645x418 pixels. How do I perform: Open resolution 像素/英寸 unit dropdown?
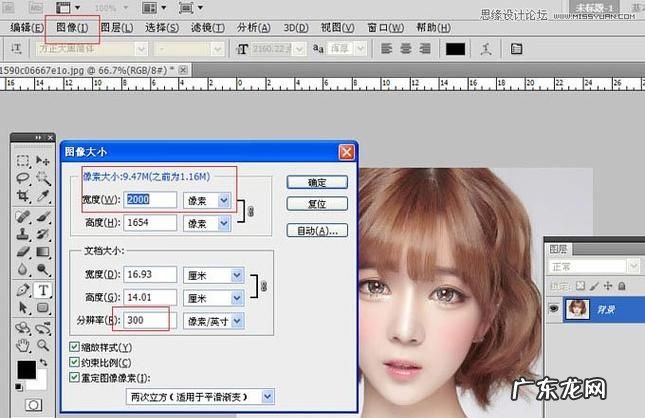point(237,321)
